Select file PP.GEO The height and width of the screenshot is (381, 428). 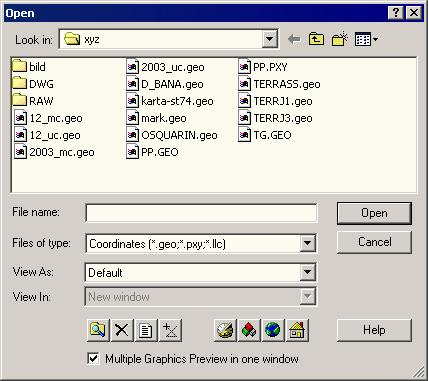point(153,152)
